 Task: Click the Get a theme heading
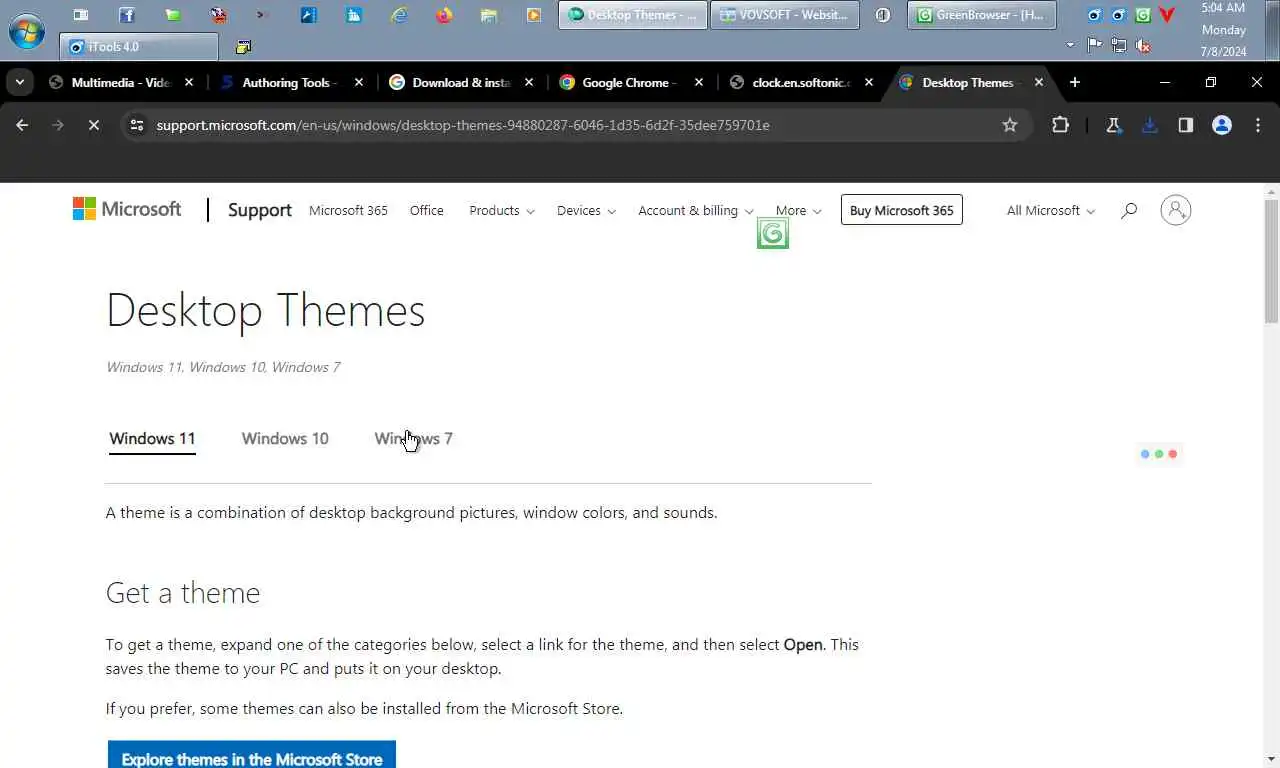183,593
